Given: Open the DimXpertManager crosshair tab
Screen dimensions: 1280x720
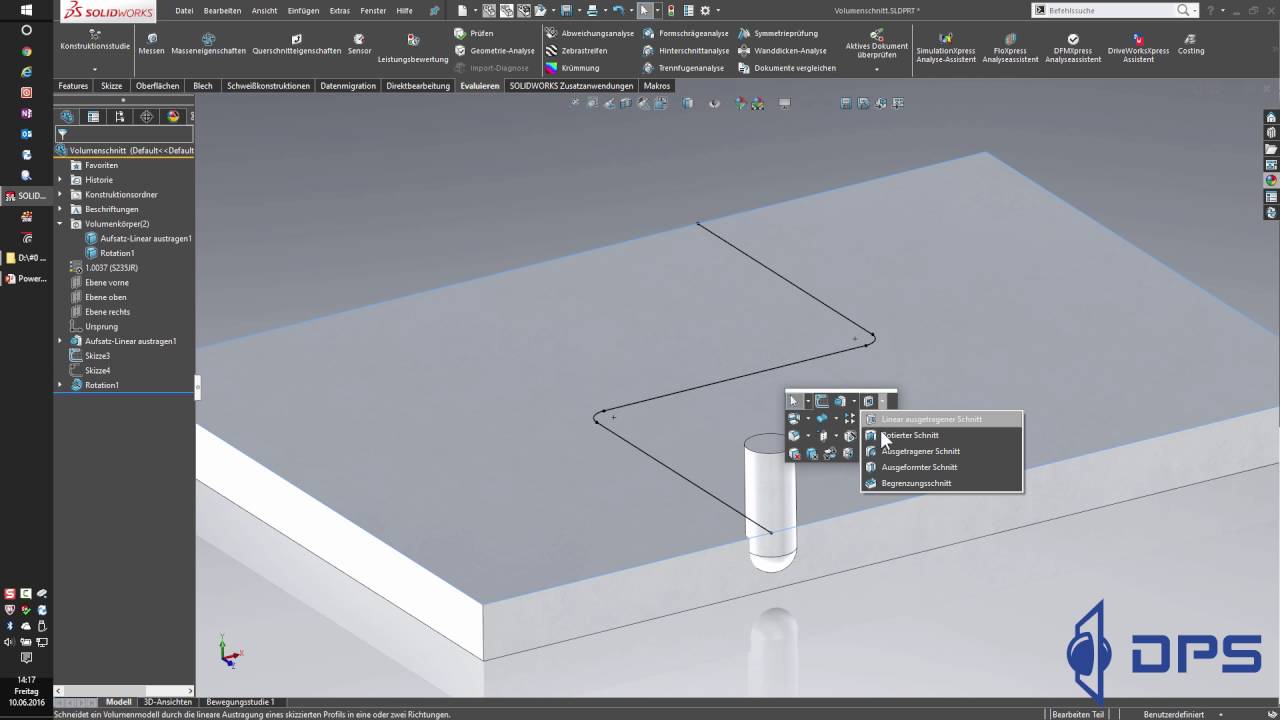Looking at the screenshot, I should point(147,116).
